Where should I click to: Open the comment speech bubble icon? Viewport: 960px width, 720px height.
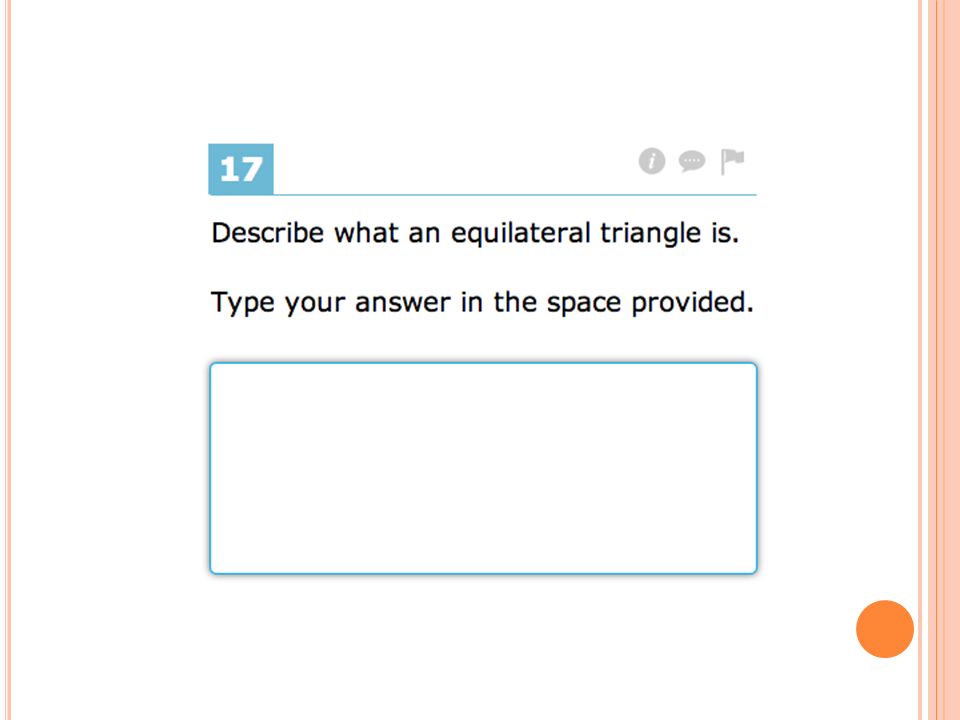coord(692,162)
